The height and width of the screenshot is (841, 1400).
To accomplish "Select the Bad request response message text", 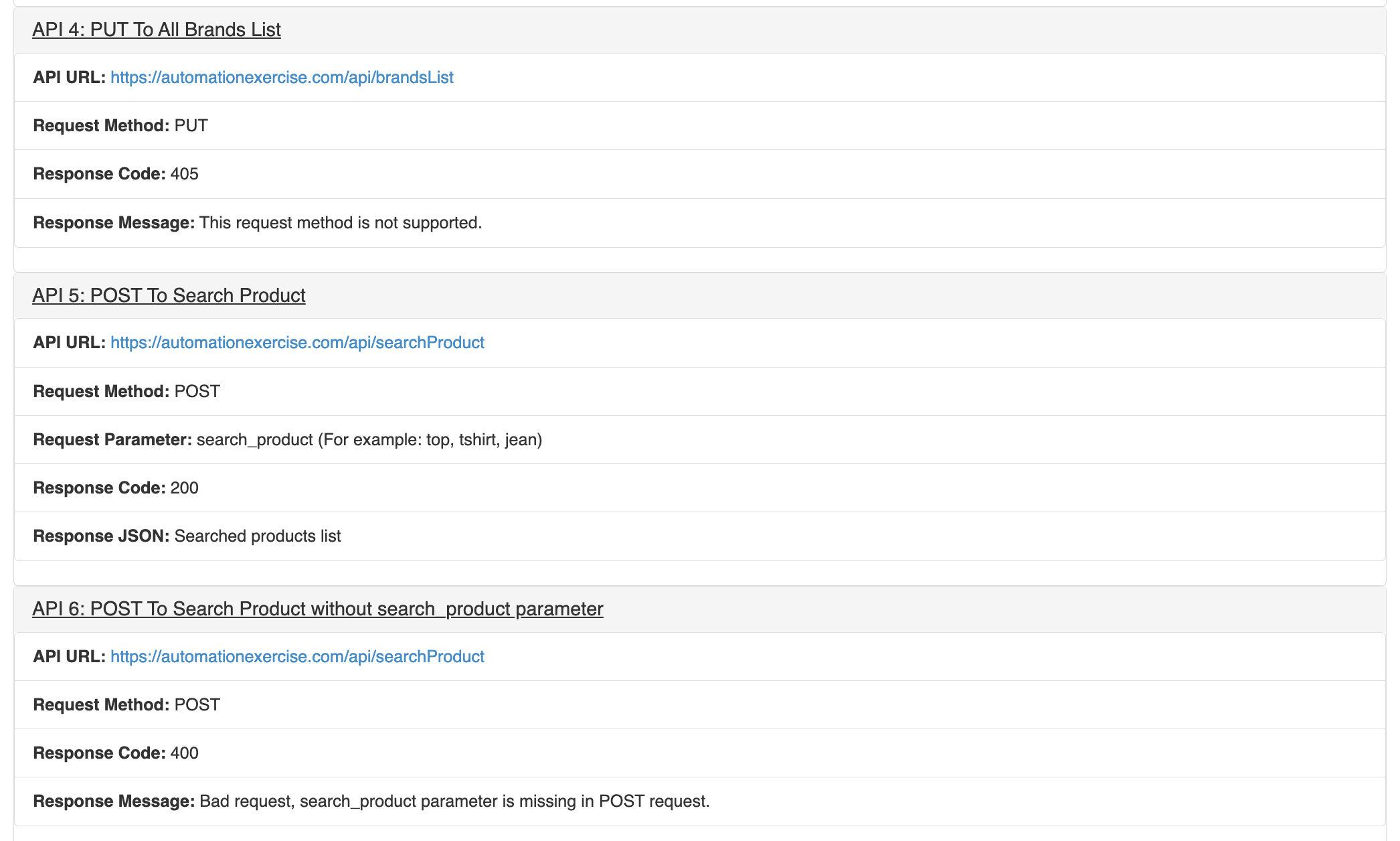I will (x=454, y=801).
